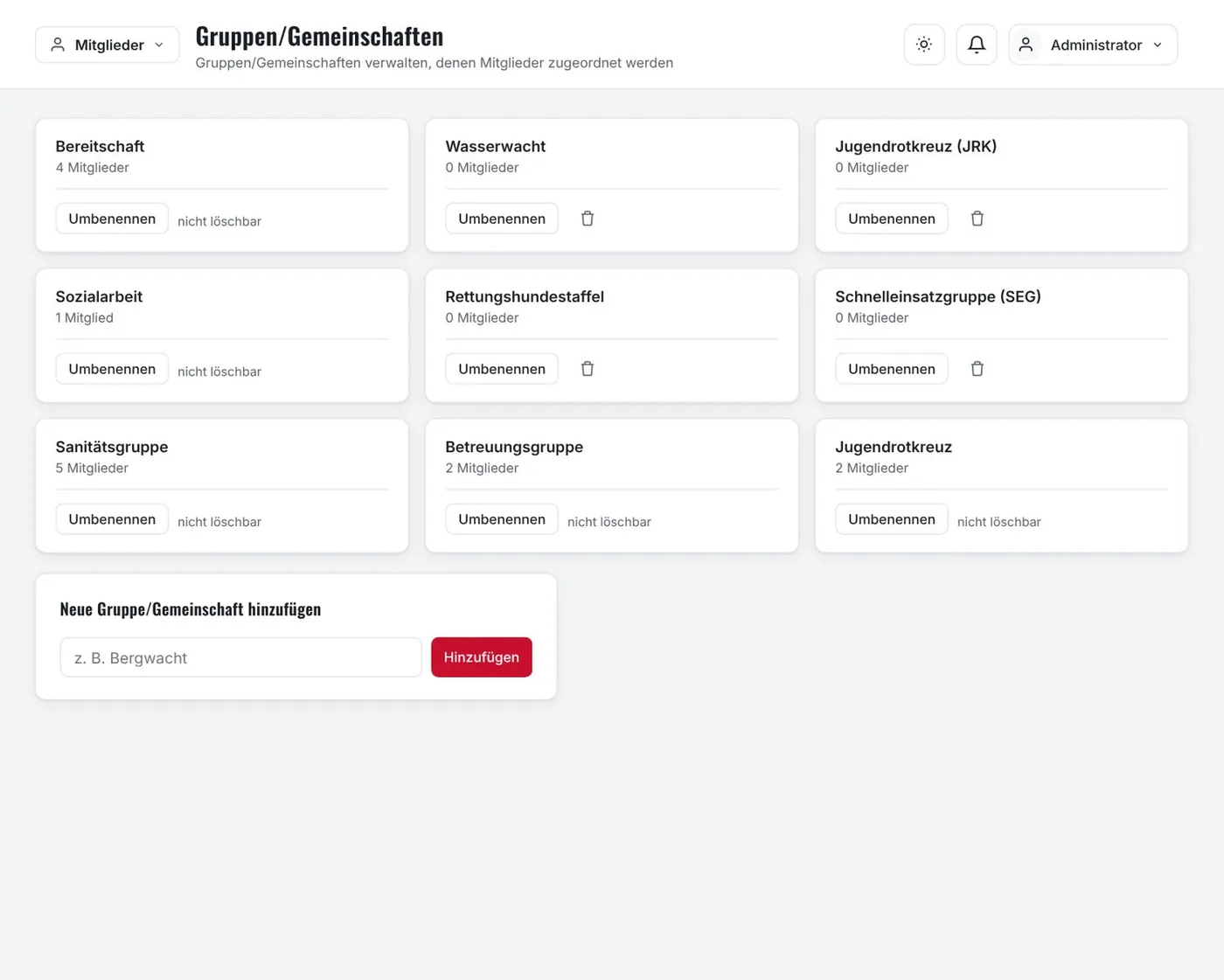This screenshot has width=1224, height=980.
Task: Click 'nicht löschbar' on Sozialarbeit card
Action: click(x=219, y=372)
